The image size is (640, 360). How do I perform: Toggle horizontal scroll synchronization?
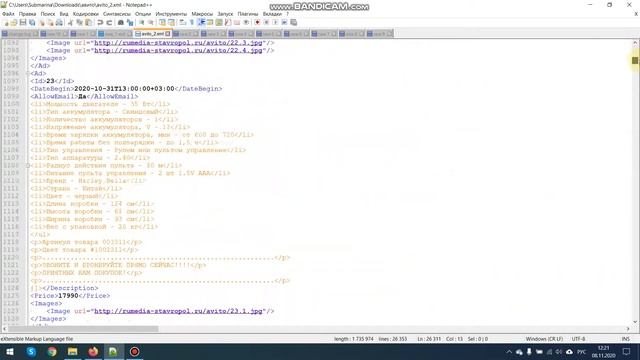pyautogui.click(x=171, y=22)
